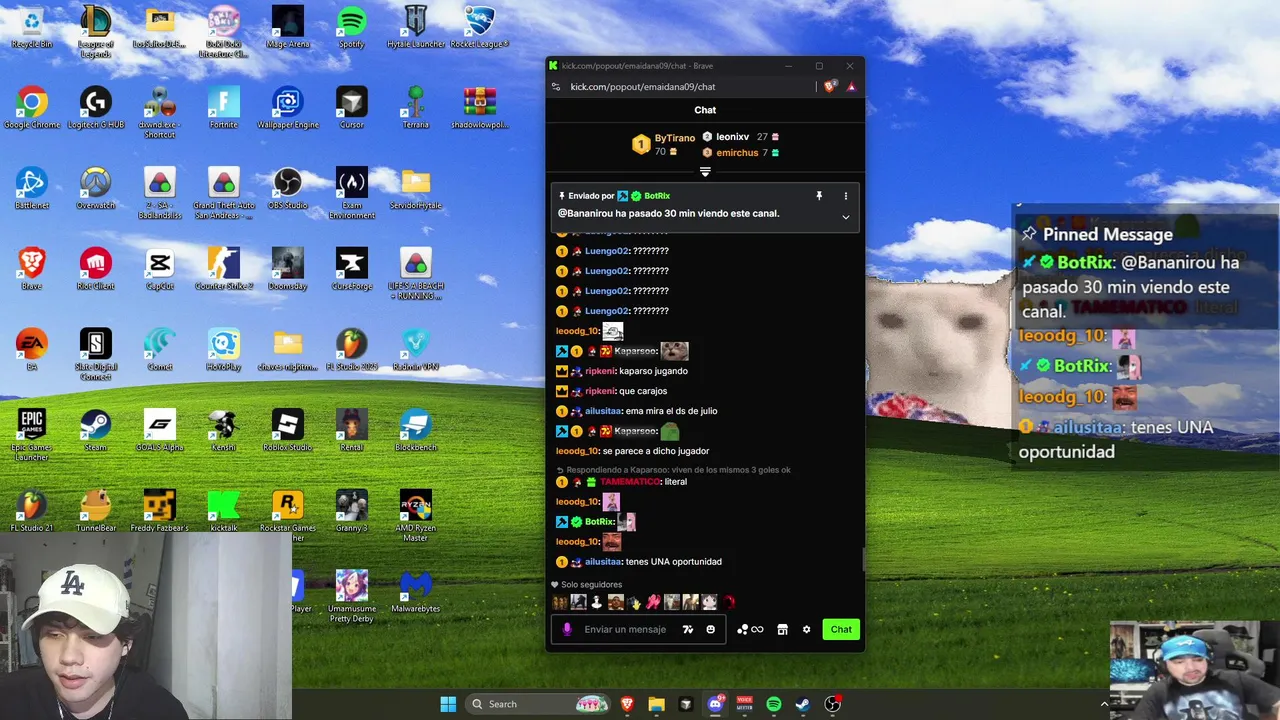Select Google Chrome desktop icon
Viewport: 1280px width, 720px height.
(32, 108)
